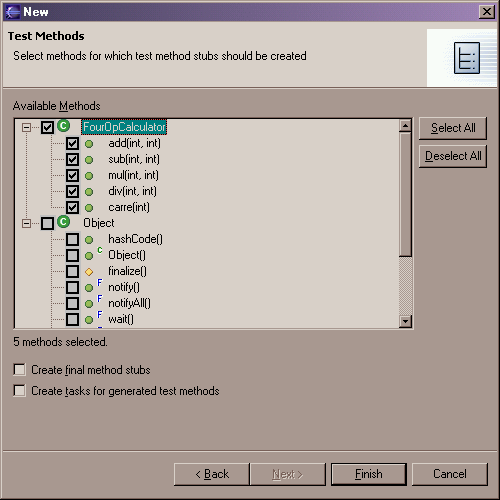The height and width of the screenshot is (500, 500).
Task: Select the mul(int, int) tree entry
Action: [133, 175]
